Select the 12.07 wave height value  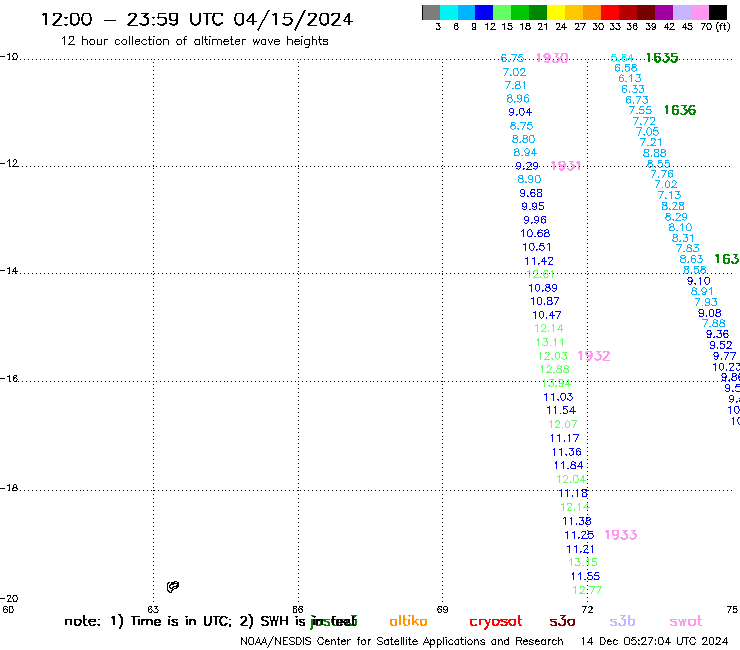563,424
